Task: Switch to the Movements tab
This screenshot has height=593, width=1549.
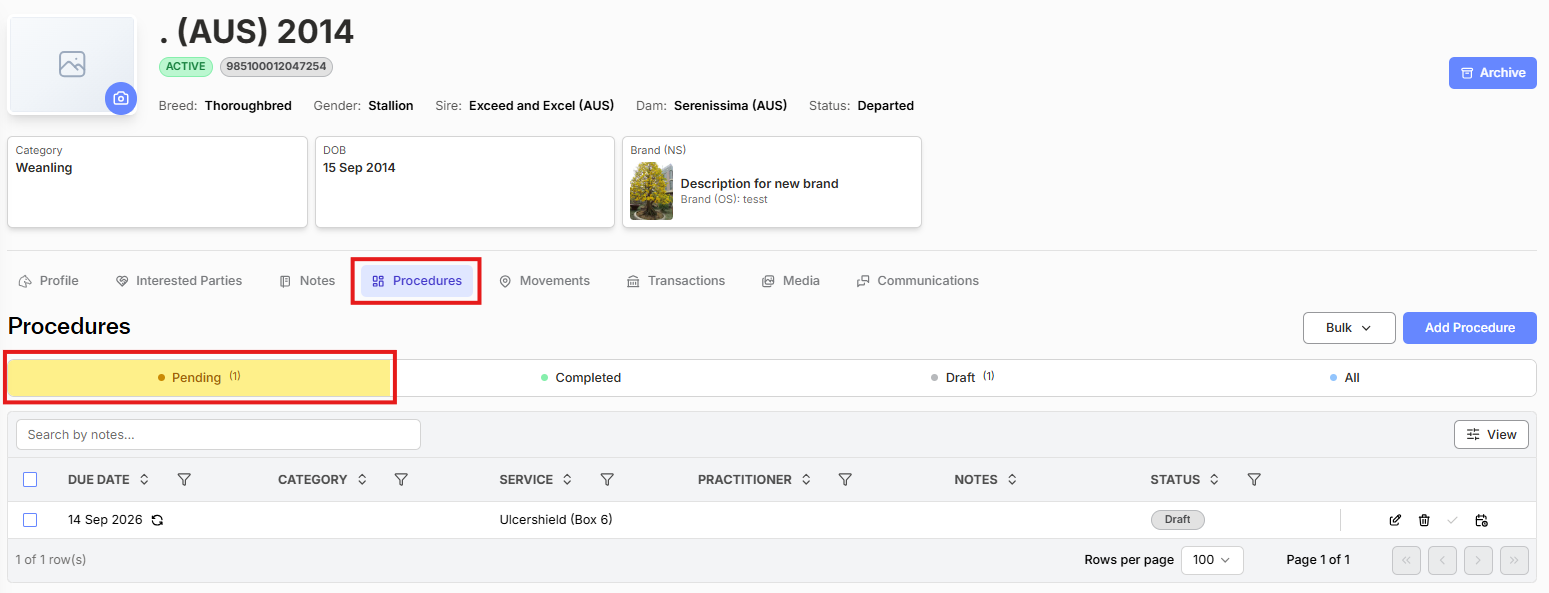Action: [x=544, y=281]
